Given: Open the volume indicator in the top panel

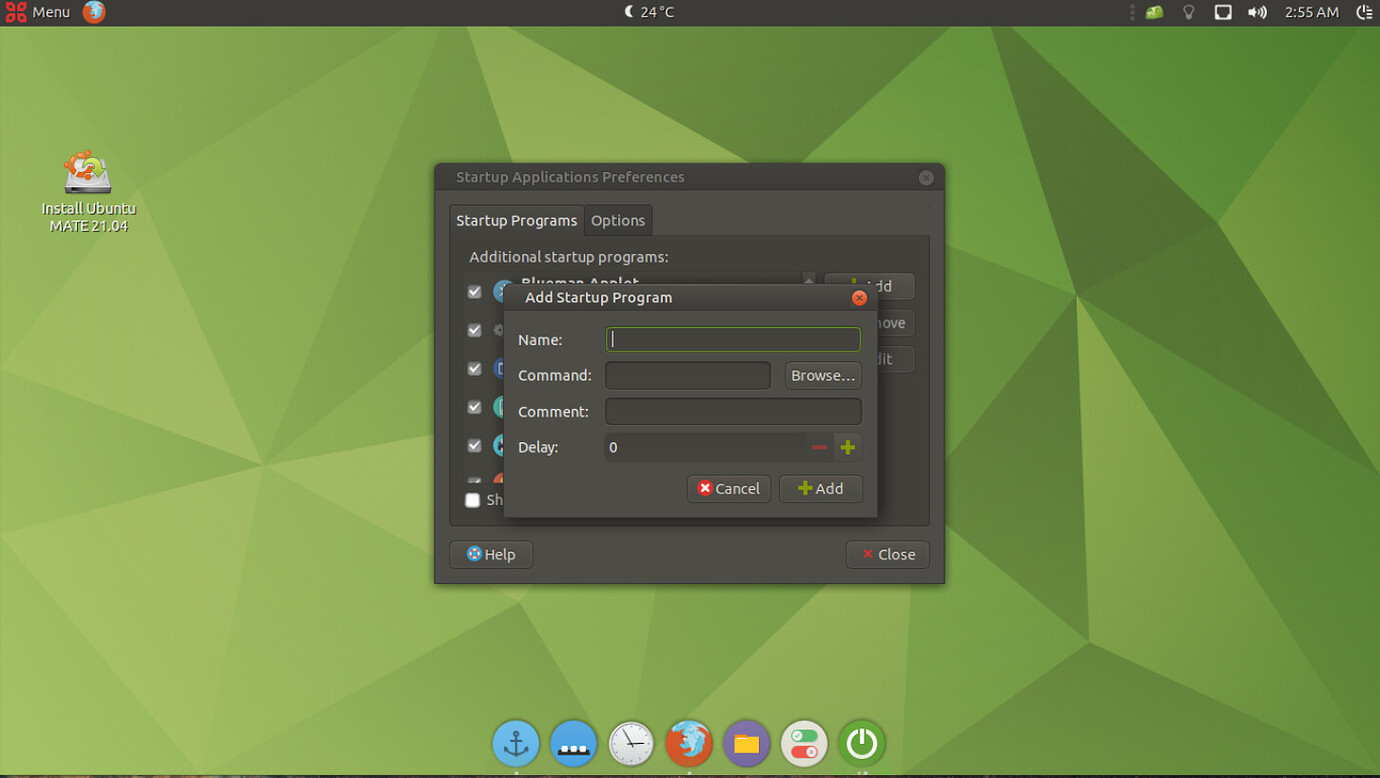Looking at the screenshot, I should click(1257, 12).
